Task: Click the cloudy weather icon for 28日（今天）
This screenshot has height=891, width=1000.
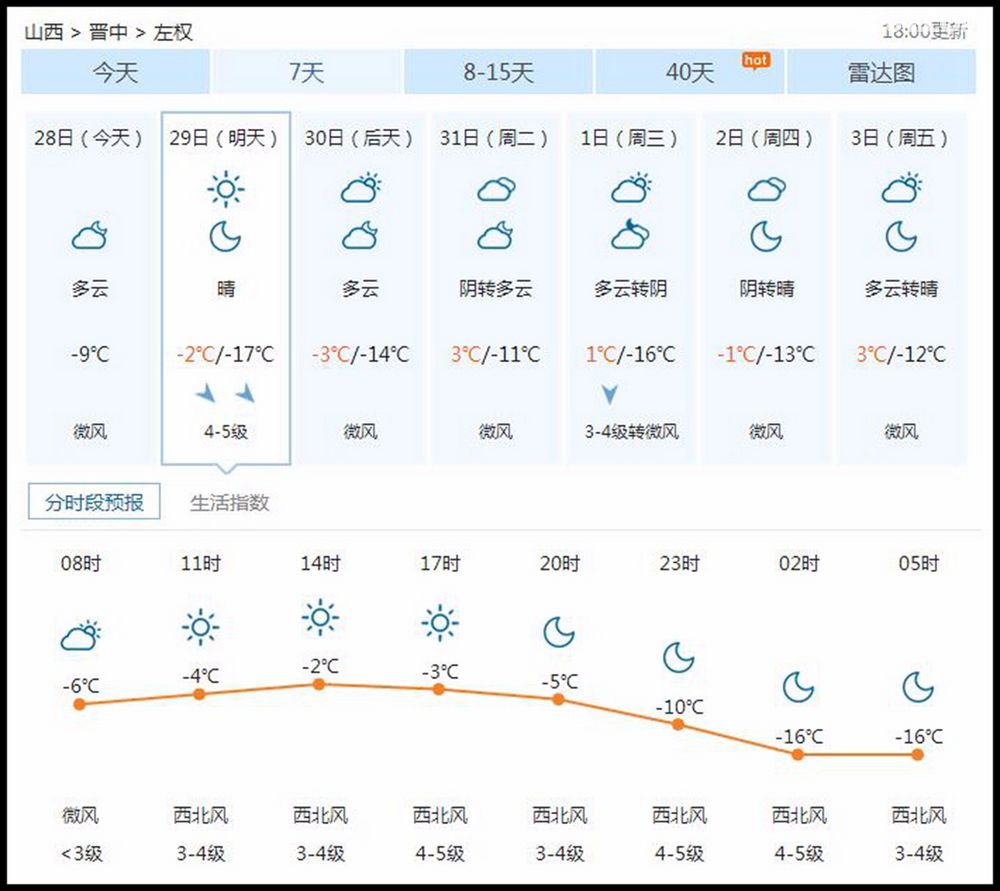Action: (87, 235)
